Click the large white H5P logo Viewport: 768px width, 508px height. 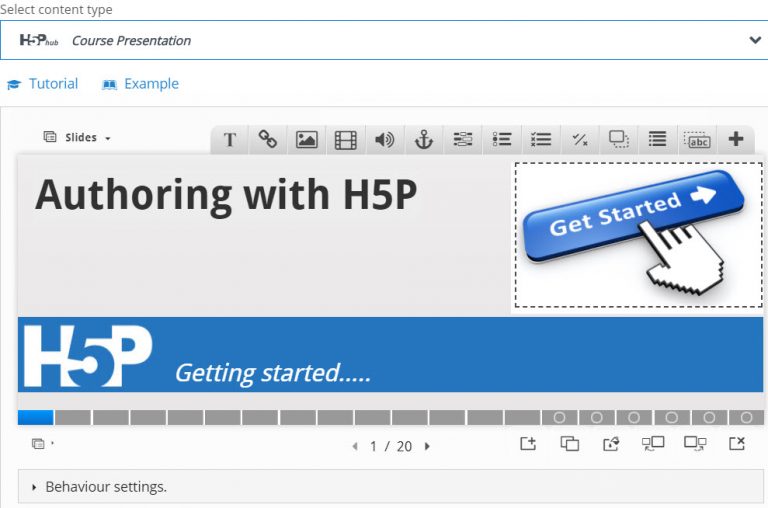click(88, 356)
